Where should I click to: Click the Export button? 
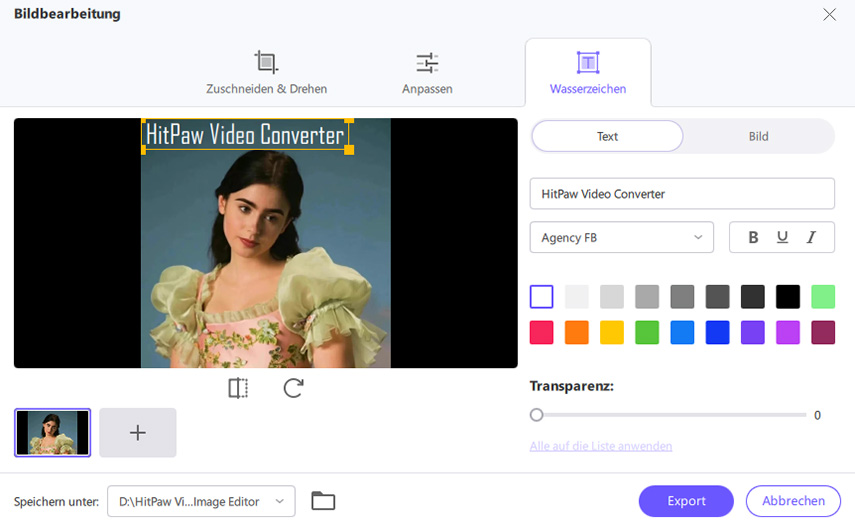tap(686, 501)
